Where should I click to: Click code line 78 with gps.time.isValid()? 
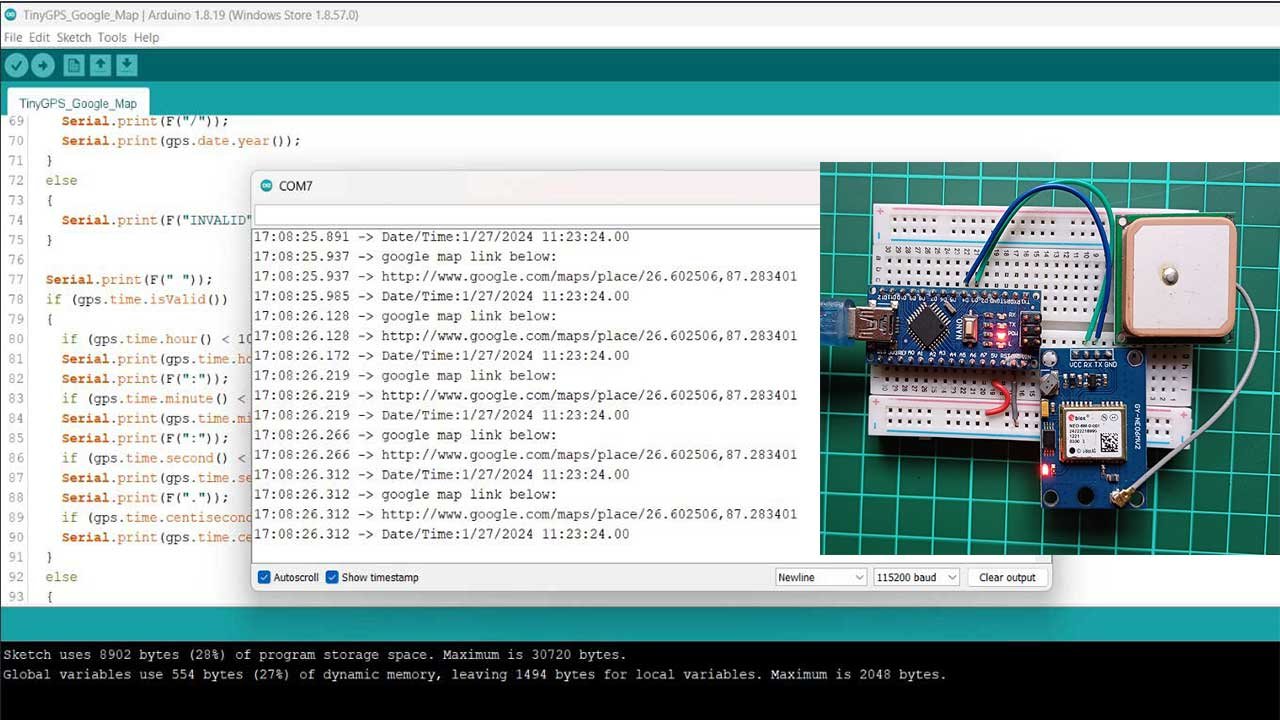137,299
